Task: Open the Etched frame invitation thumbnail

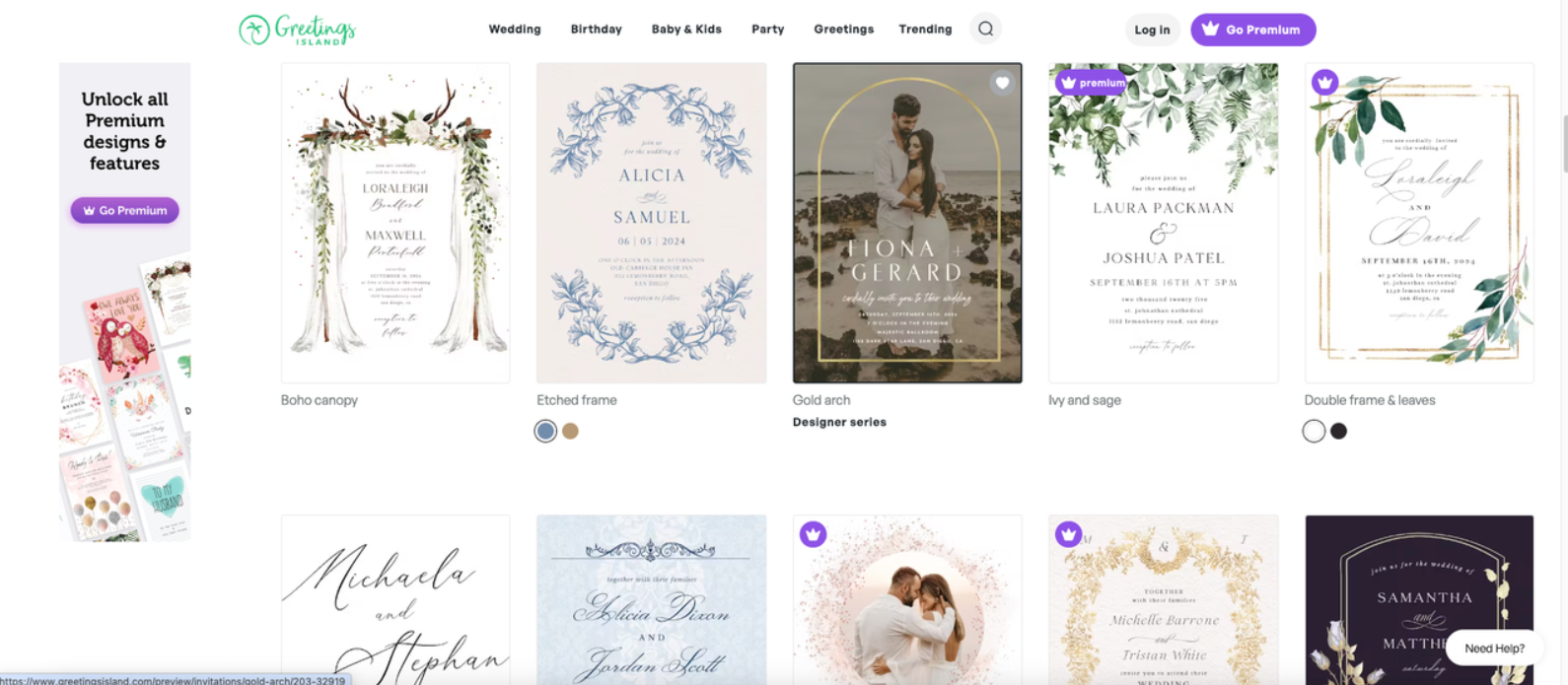Action: [x=651, y=223]
